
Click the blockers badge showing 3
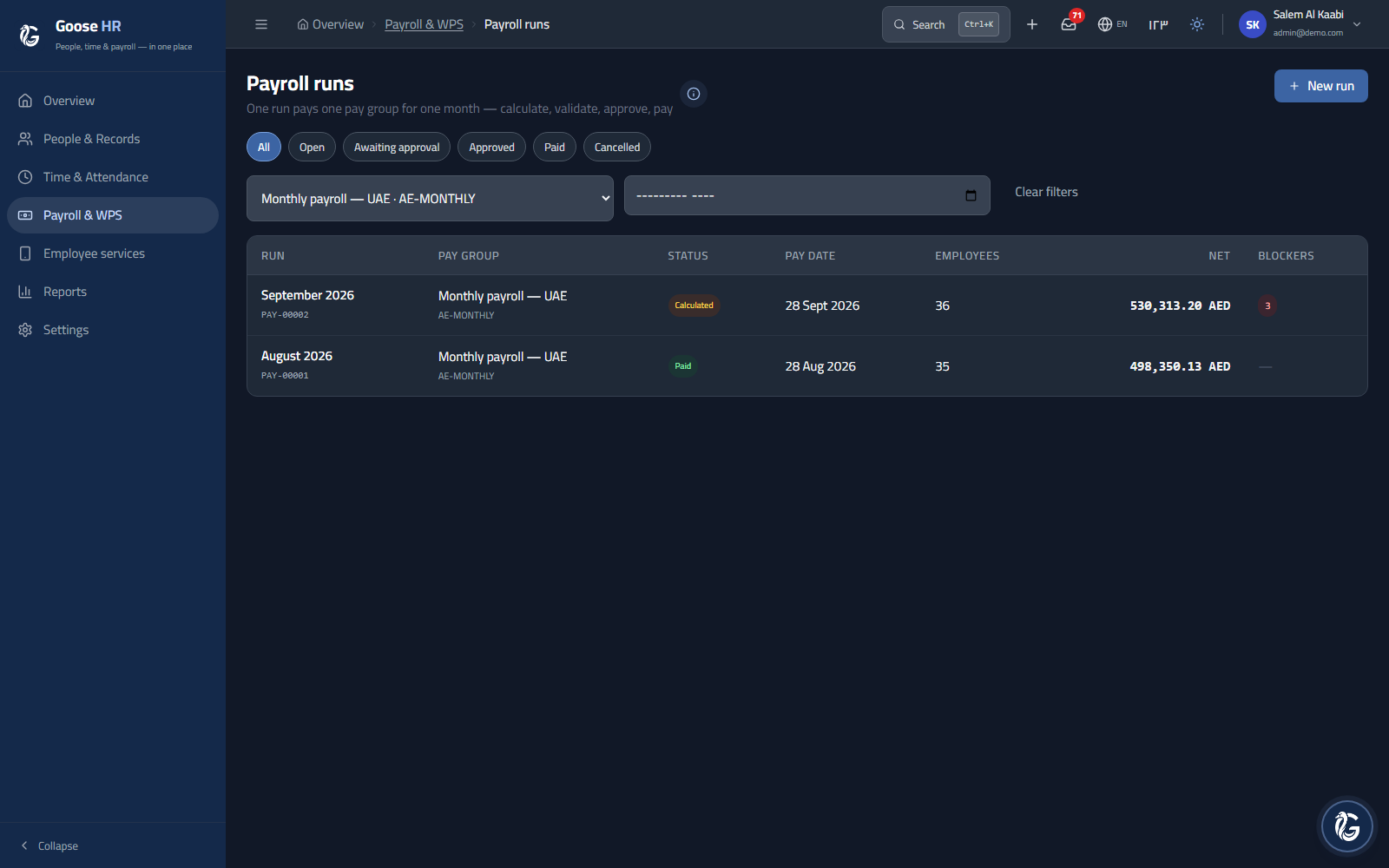(1267, 306)
